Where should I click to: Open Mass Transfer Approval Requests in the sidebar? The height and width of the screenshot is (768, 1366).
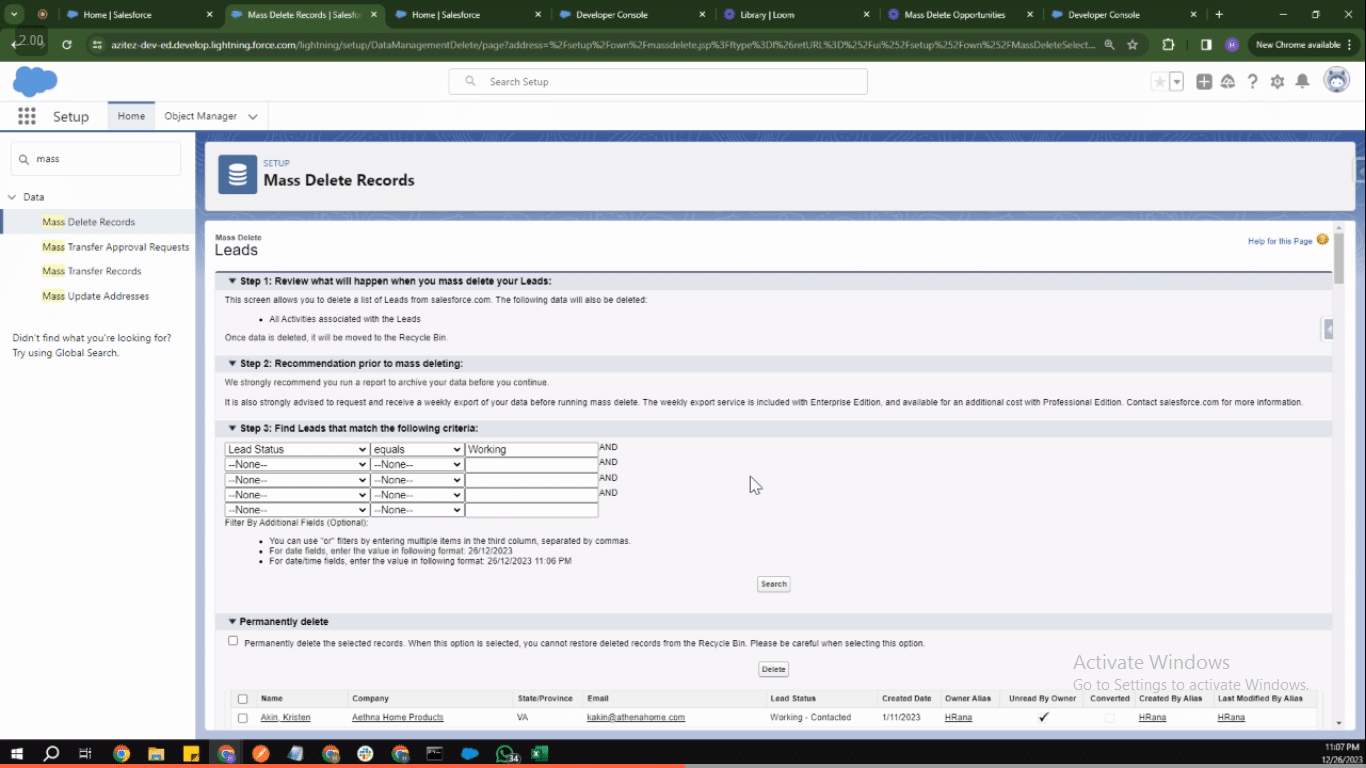click(115, 247)
